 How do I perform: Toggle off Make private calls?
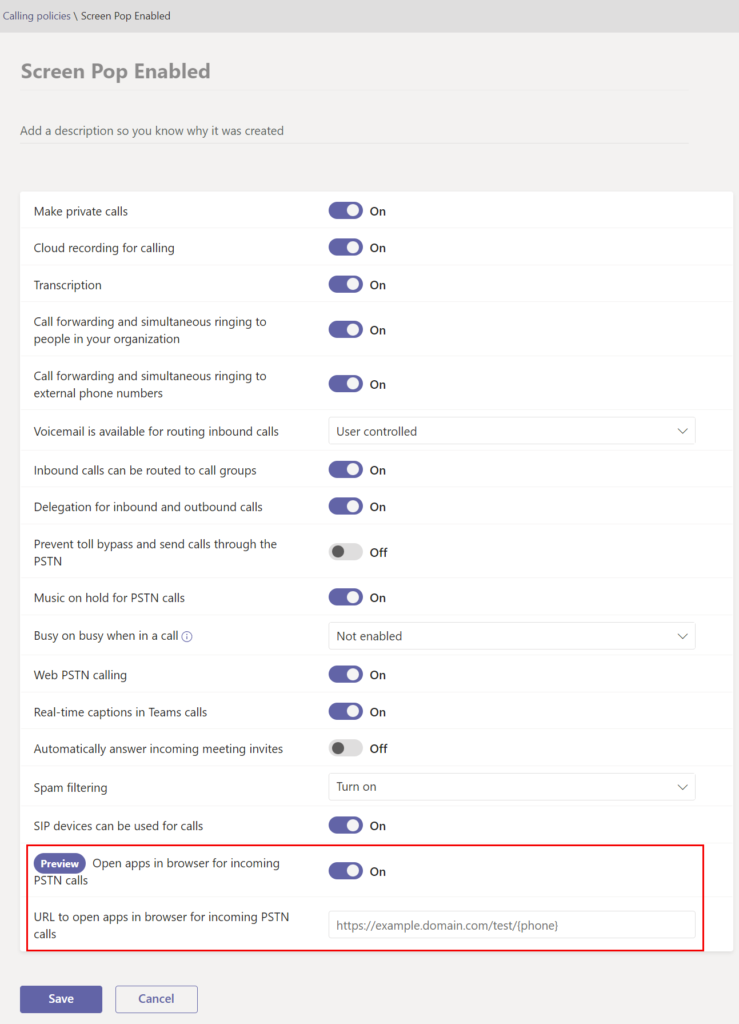point(345,210)
